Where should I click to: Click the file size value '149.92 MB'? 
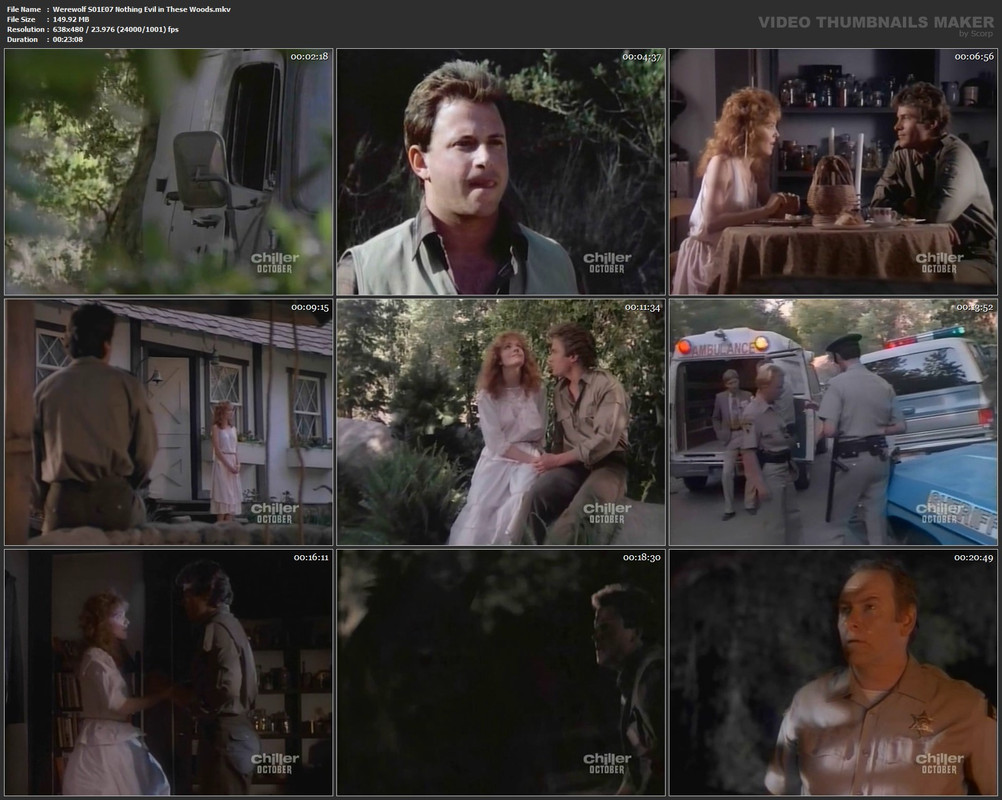[71, 19]
